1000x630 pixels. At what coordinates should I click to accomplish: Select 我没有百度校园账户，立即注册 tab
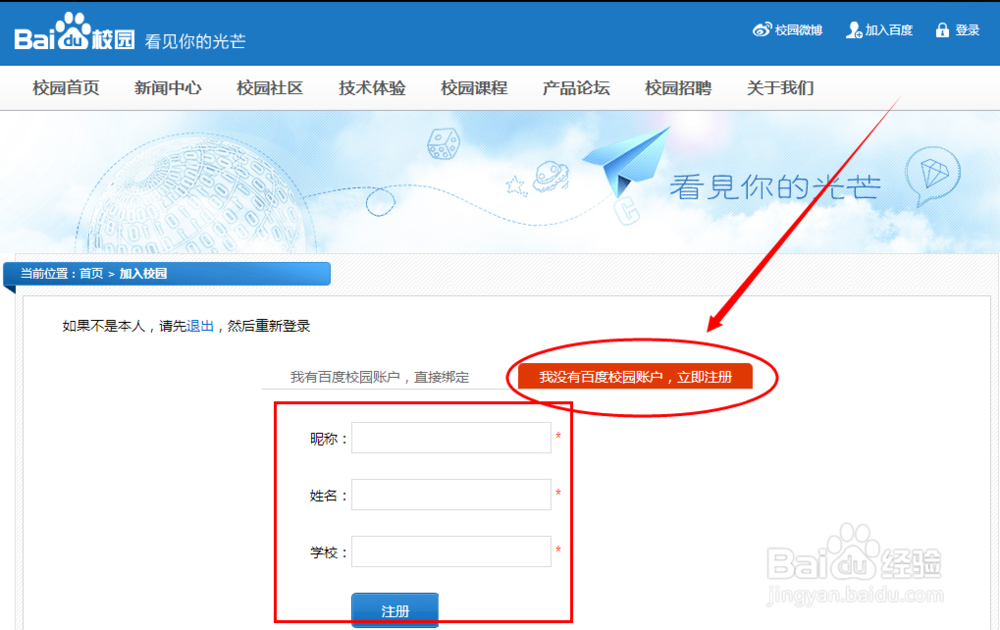point(635,377)
